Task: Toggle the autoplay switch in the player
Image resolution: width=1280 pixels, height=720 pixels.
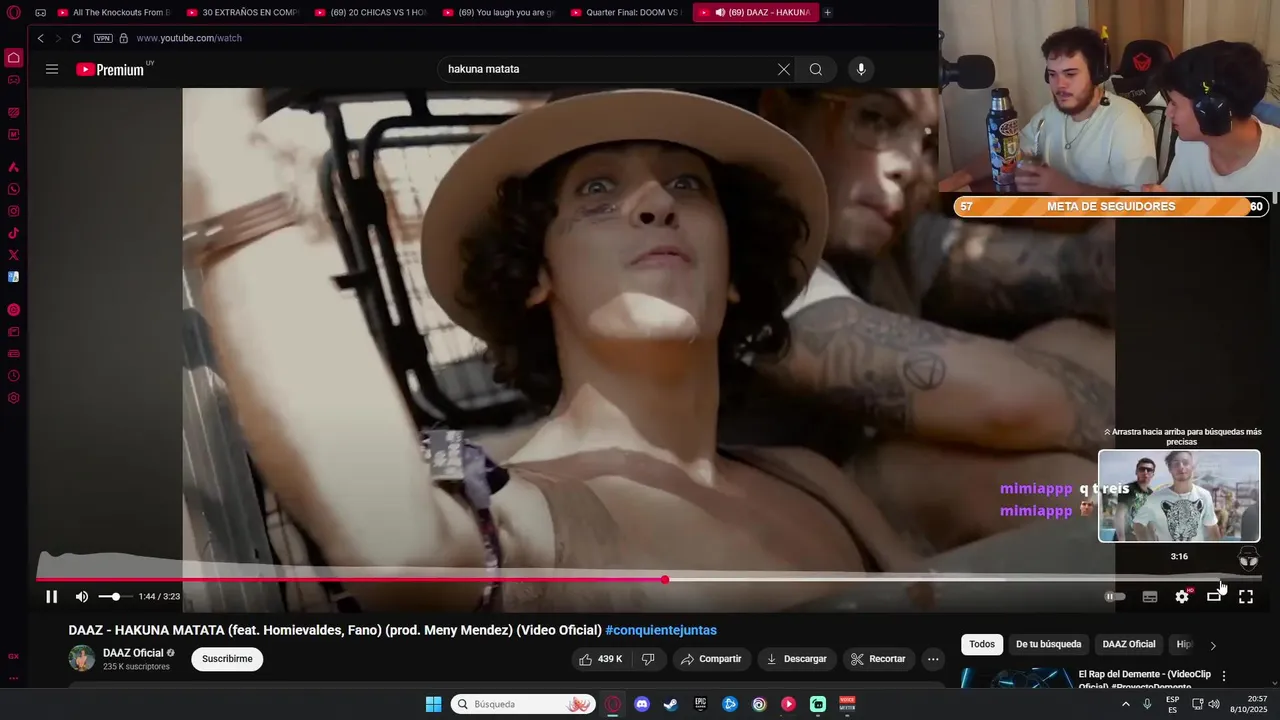Action: click(1114, 597)
